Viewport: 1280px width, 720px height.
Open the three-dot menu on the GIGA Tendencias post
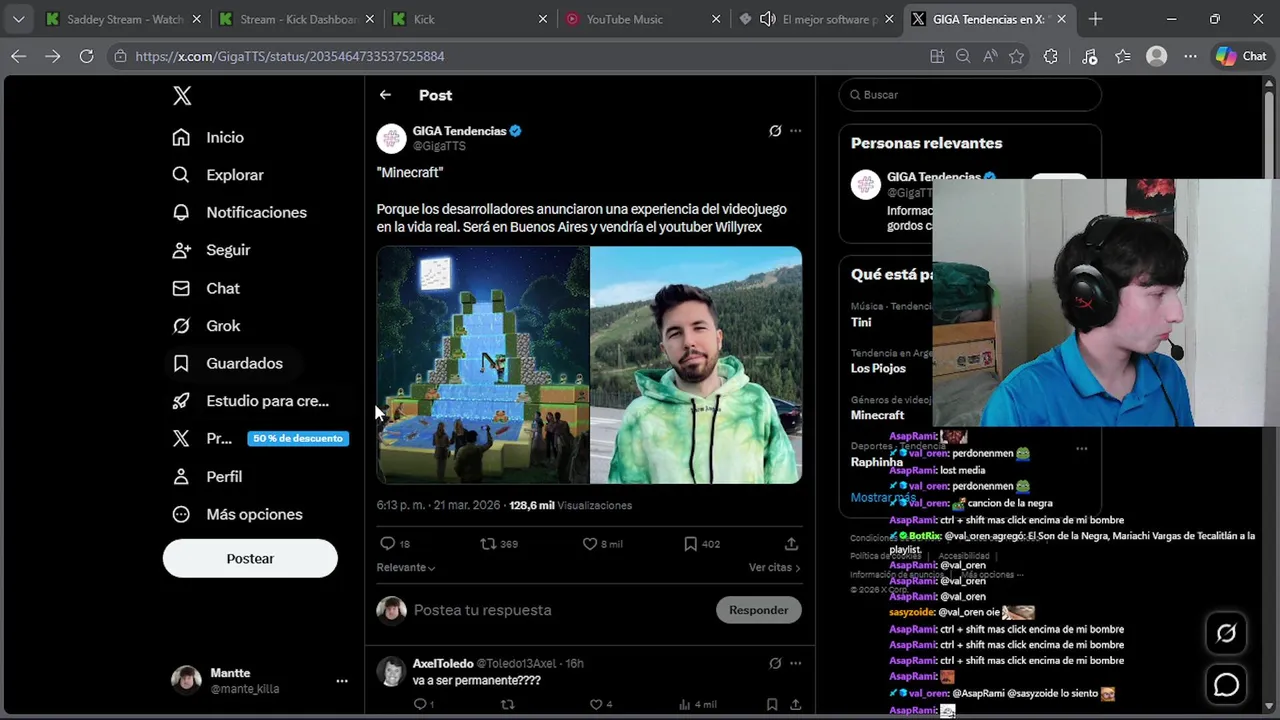(x=796, y=131)
